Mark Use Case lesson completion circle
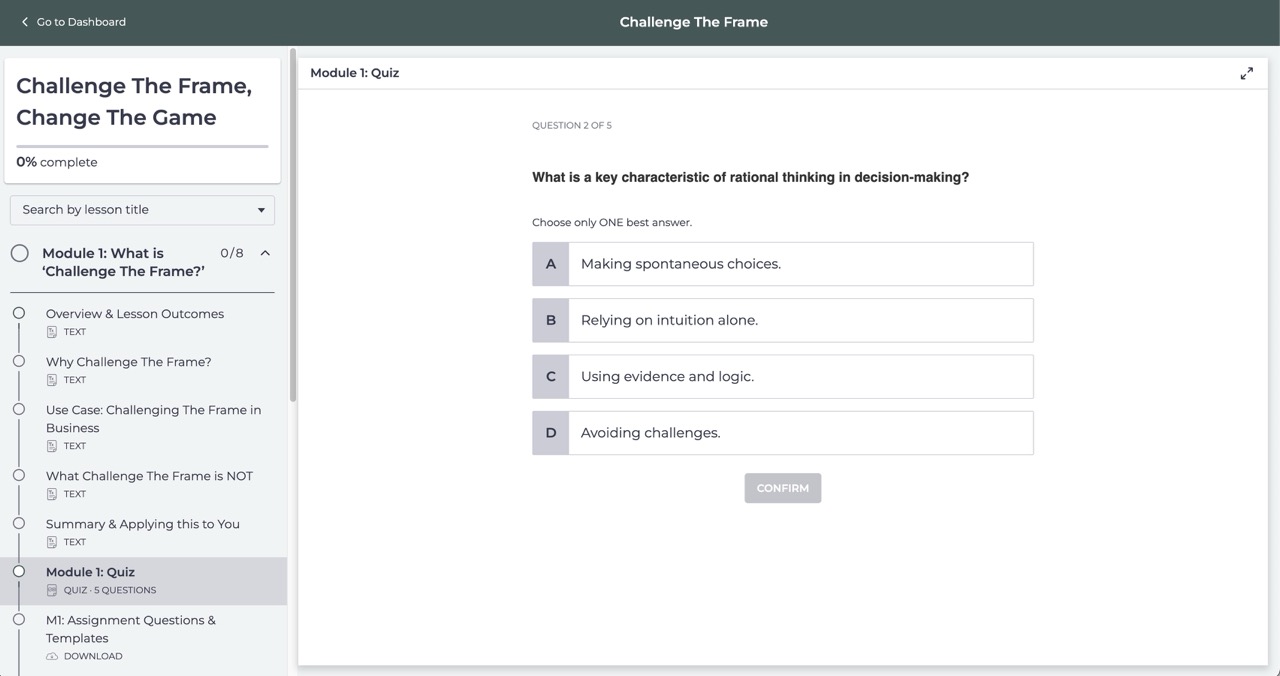This screenshot has width=1280, height=676. [19, 409]
